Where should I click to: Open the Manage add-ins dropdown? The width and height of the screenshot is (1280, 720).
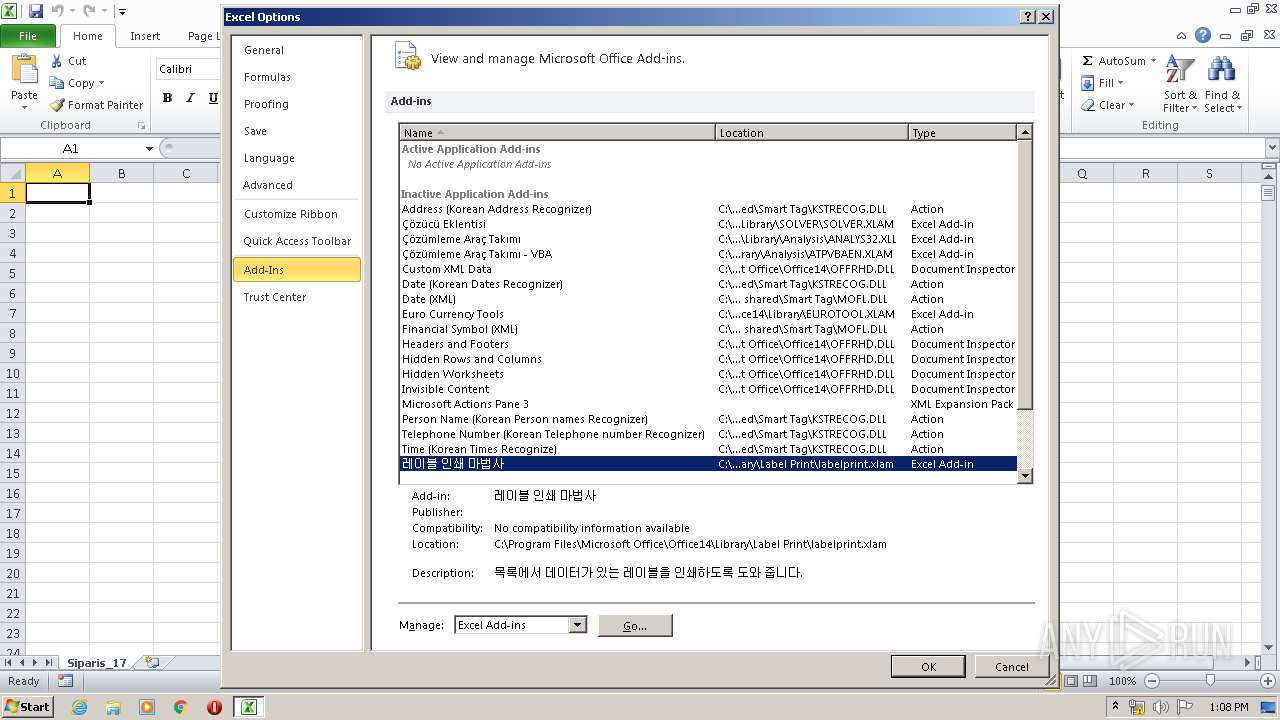pyautogui.click(x=577, y=625)
